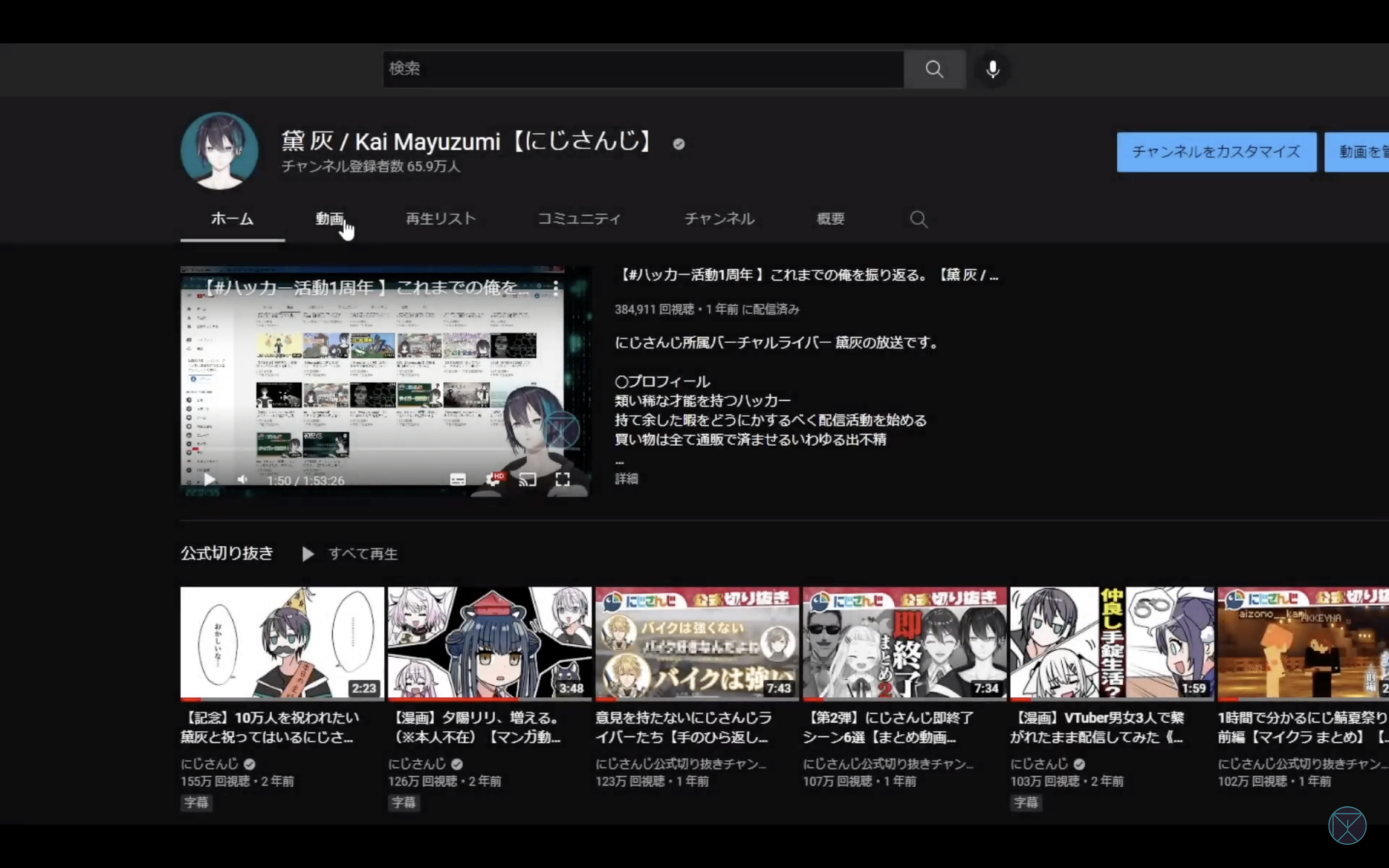The width and height of the screenshot is (1389, 868).
Task: Open the channel avatar image
Action: coord(219,151)
